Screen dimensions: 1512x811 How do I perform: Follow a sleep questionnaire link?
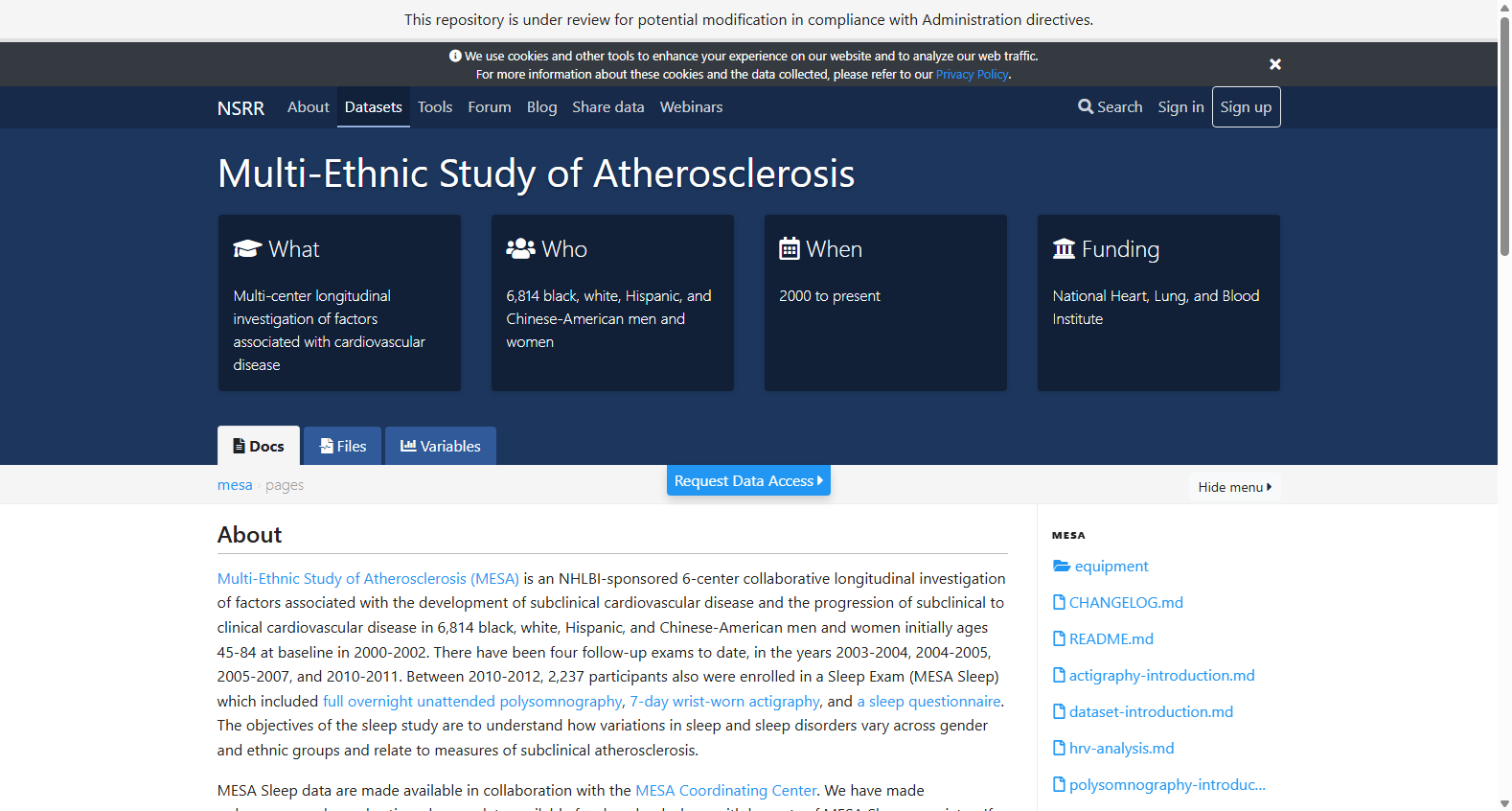(x=928, y=702)
